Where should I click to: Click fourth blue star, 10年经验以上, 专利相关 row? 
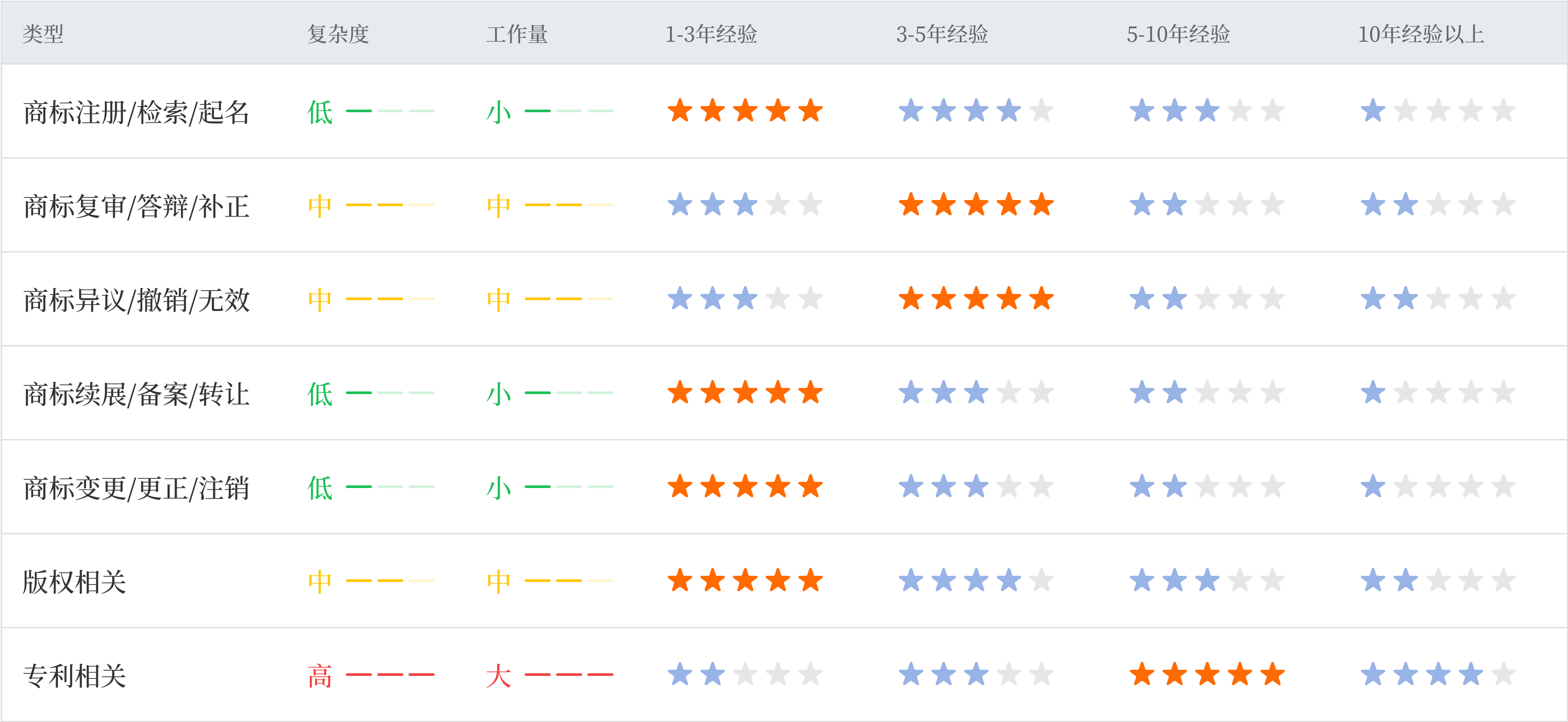pos(1471,675)
